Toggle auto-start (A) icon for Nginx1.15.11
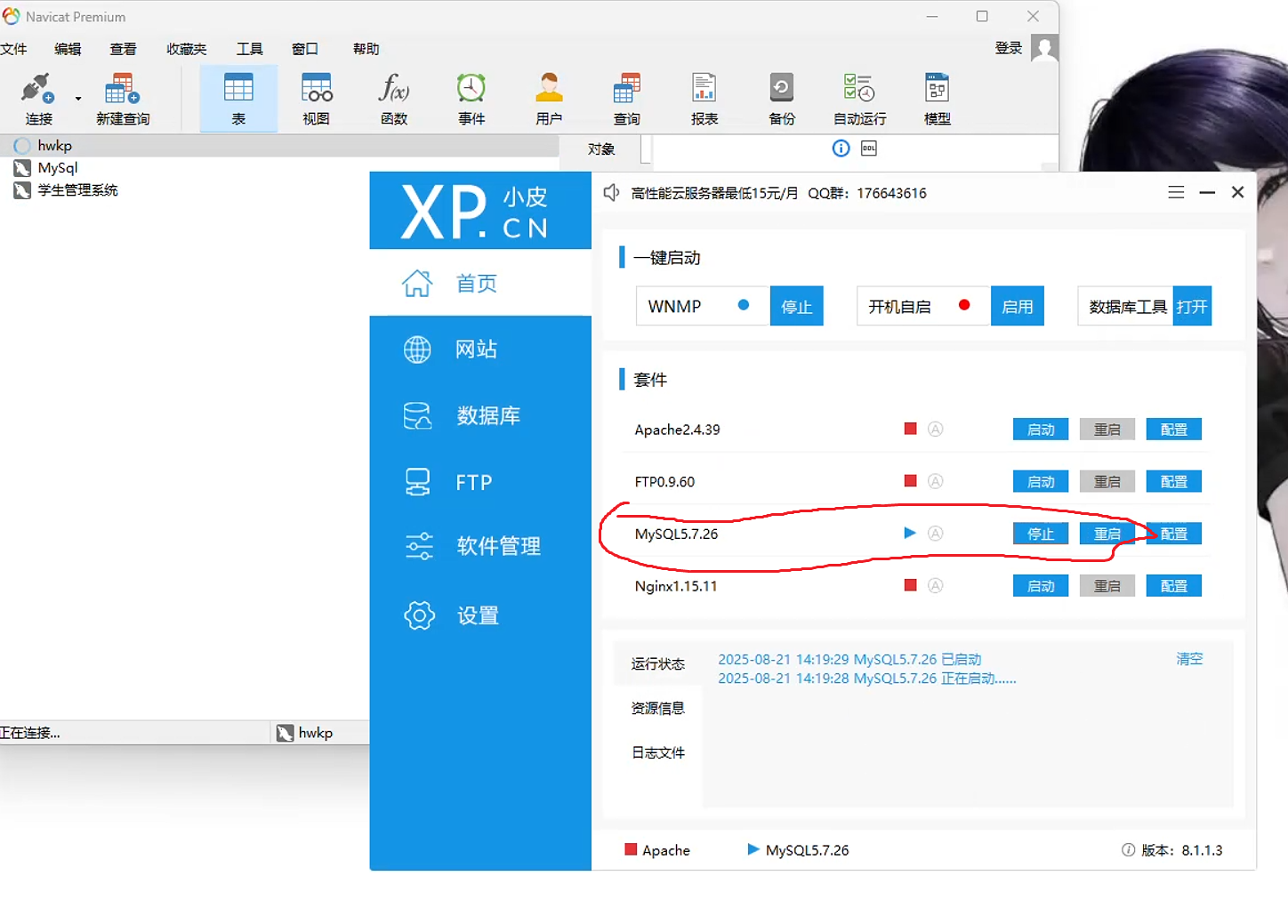 935,585
